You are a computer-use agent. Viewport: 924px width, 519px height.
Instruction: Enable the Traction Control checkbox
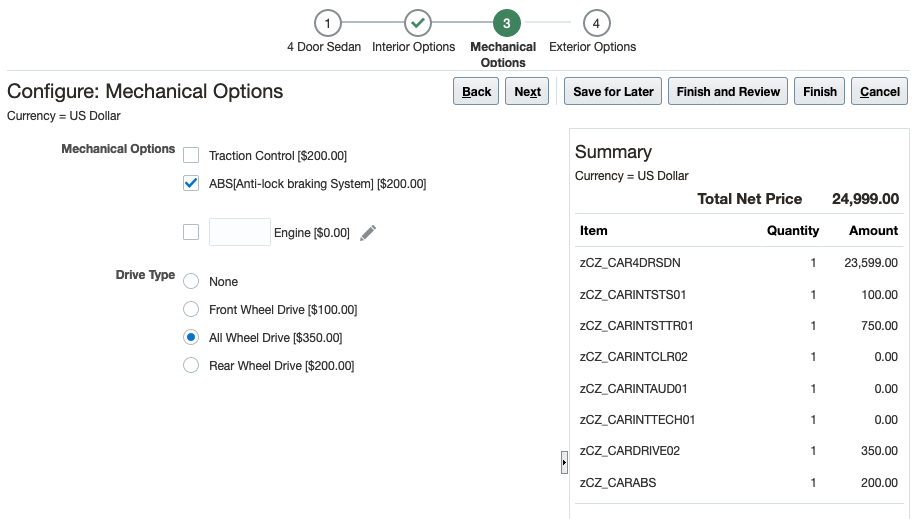click(x=191, y=156)
